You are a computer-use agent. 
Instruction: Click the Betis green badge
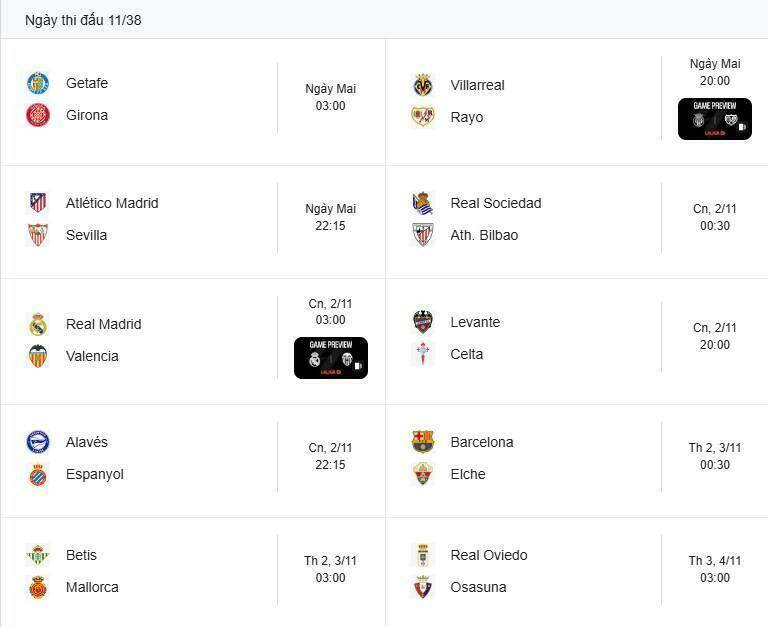pyautogui.click(x=38, y=555)
